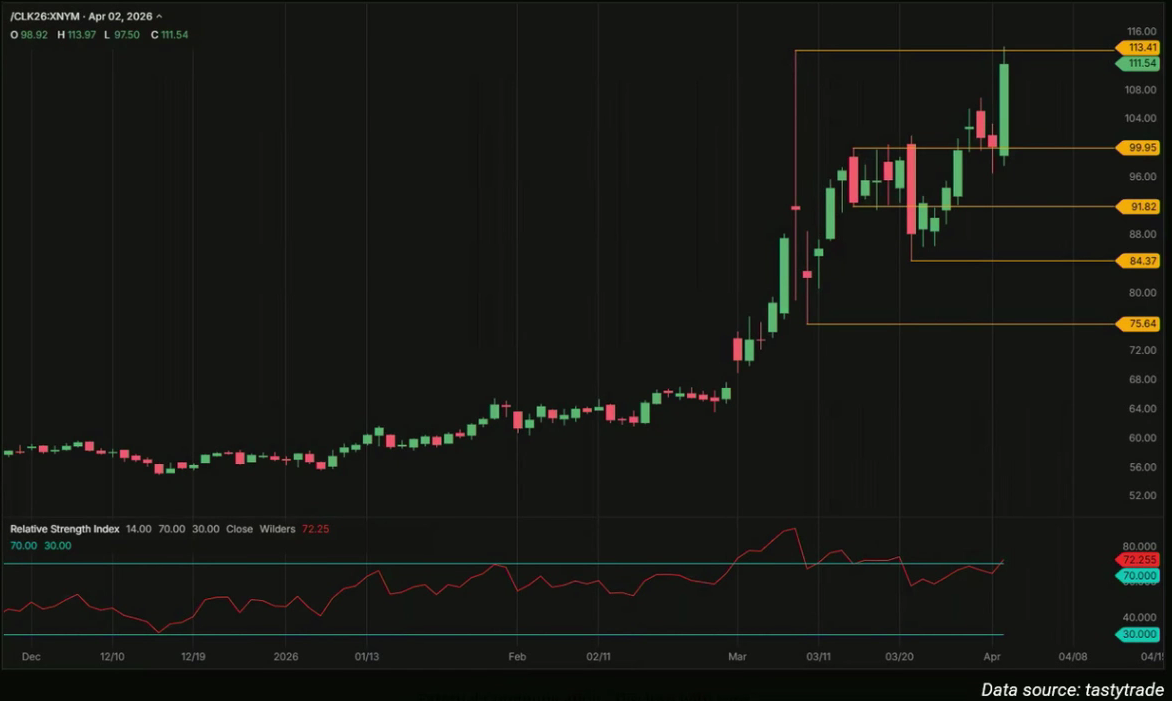This screenshot has height=701, width=1172.
Task: Select the red 72.255 RSI value tag
Action: click(1138, 560)
